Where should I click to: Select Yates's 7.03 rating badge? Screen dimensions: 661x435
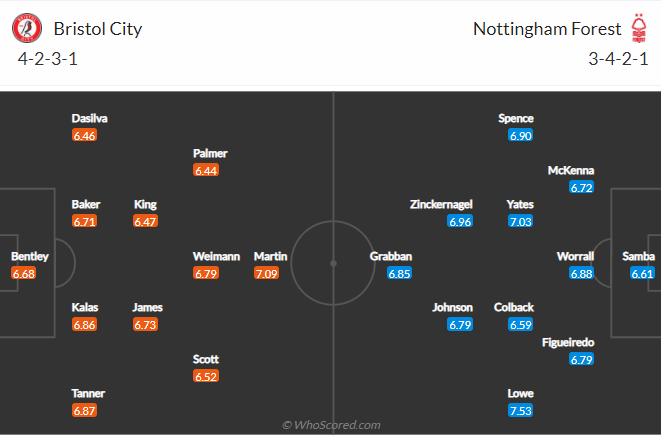click(521, 221)
